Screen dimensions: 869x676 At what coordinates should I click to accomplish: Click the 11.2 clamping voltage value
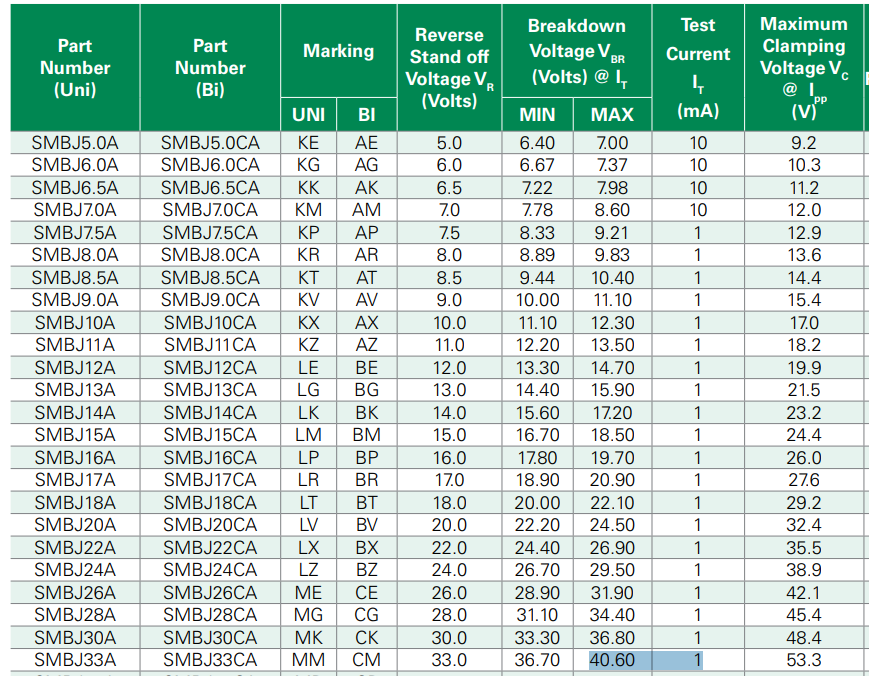tap(804, 188)
